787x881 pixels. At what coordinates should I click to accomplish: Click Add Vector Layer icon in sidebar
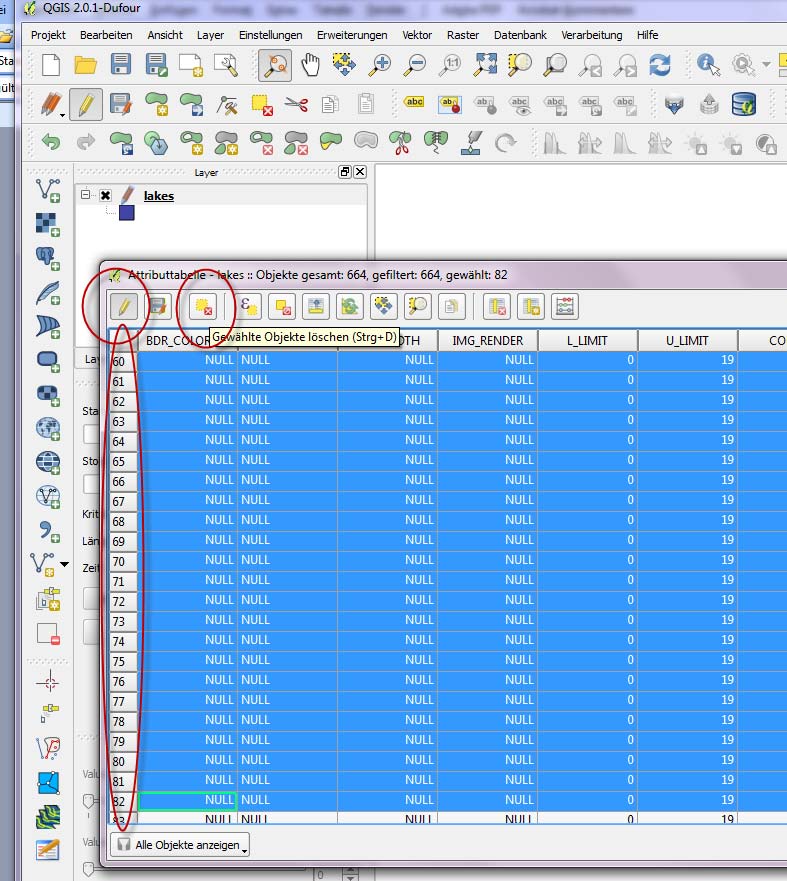[x=47, y=190]
